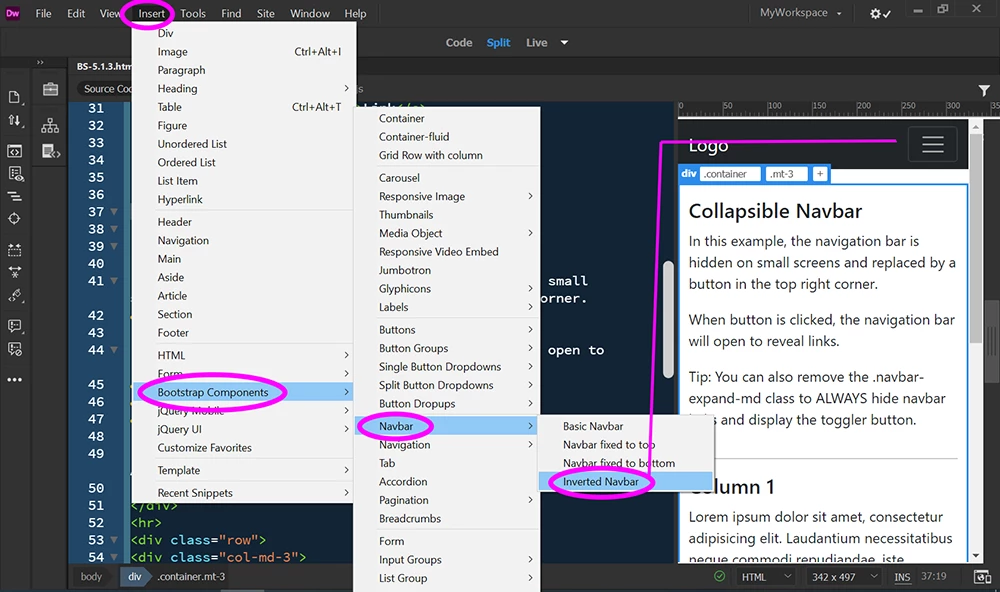Click the real-time preview devices icon
The image size is (1000, 592).
(982, 577)
